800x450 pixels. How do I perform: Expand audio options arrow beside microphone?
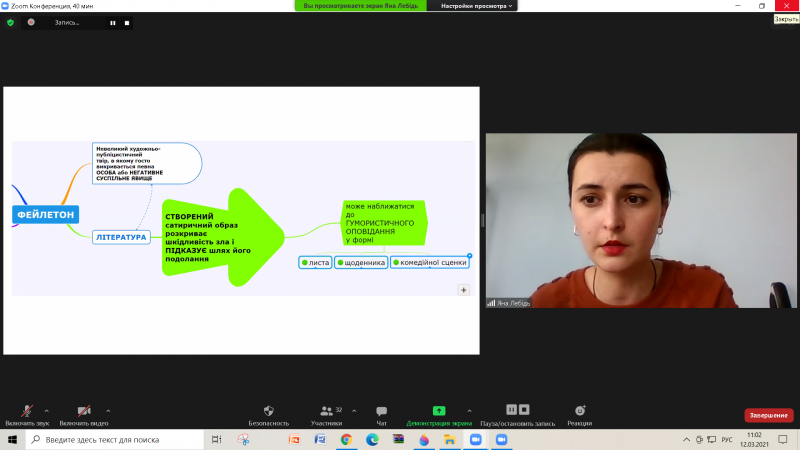(46, 411)
